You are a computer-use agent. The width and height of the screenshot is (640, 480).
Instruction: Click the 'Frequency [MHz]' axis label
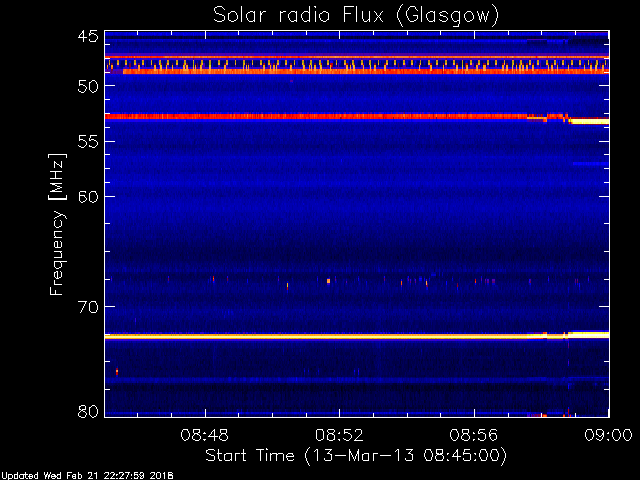point(57,224)
